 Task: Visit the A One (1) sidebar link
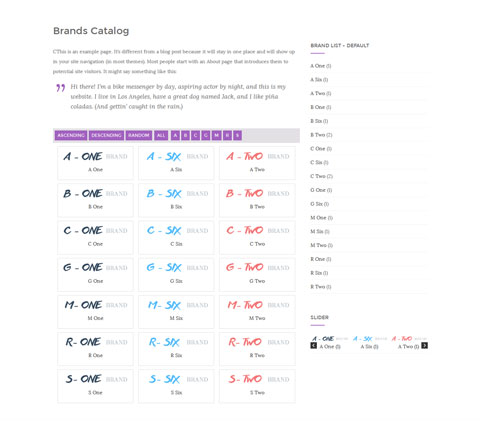tap(321, 66)
